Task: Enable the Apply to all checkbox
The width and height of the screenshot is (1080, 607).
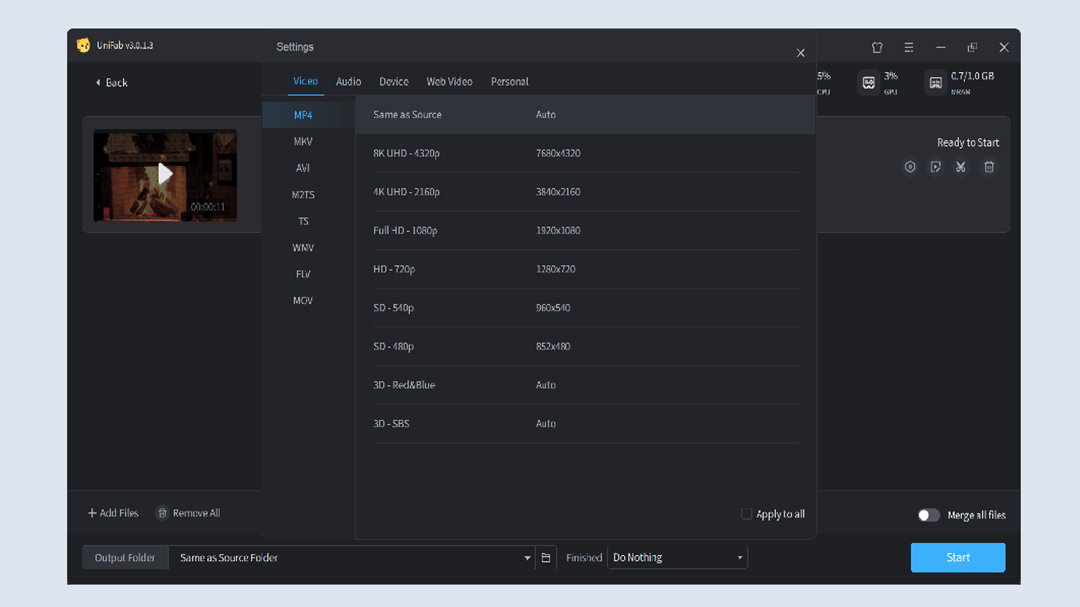Action: click(x=746, y=514)
